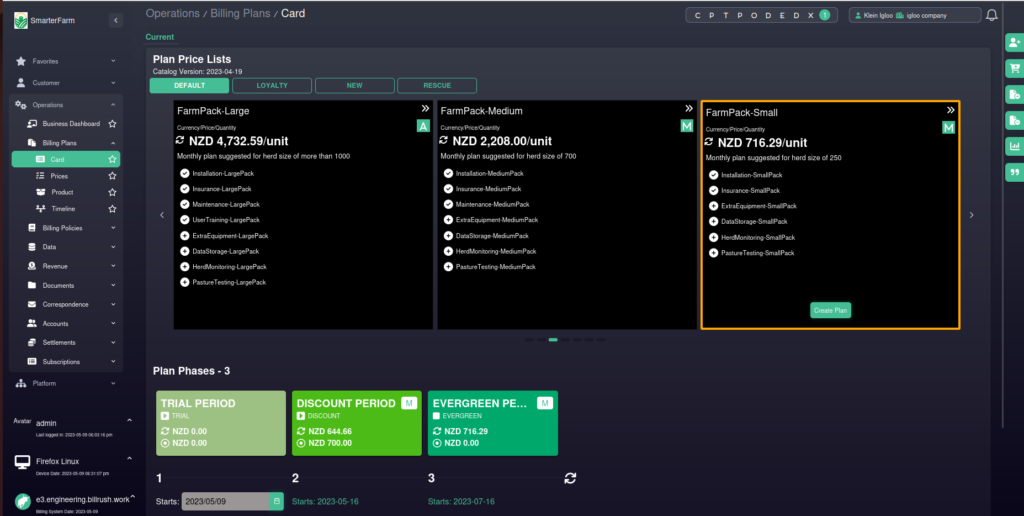
Task: Click the chart report icon in right toolbar
Action: [x=1014, y=146]
